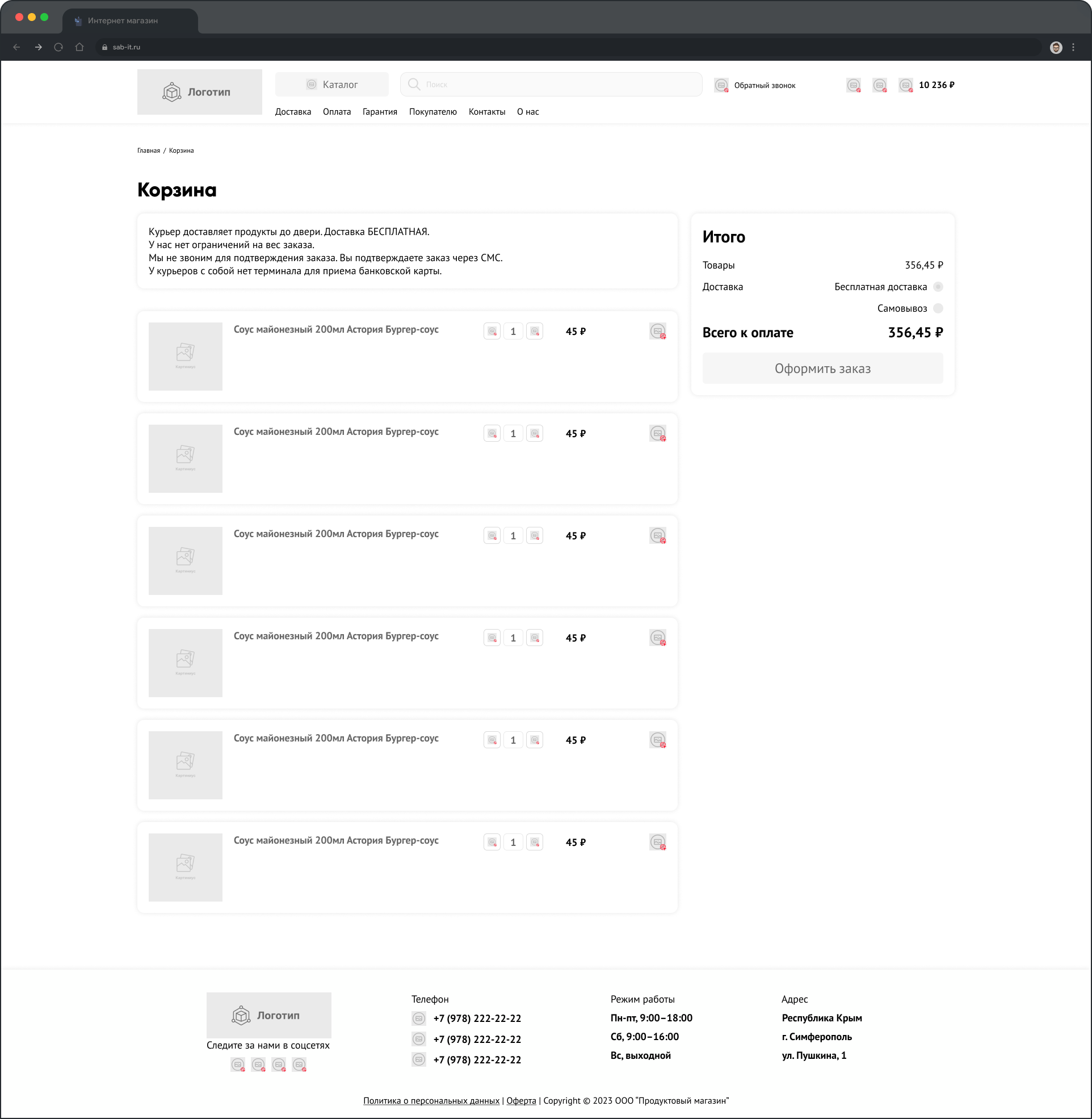The height and width of the screenshot is (1119, 1092).
Task: Click the Обратный звонок phone icon
Action: (x=721, y=86)
